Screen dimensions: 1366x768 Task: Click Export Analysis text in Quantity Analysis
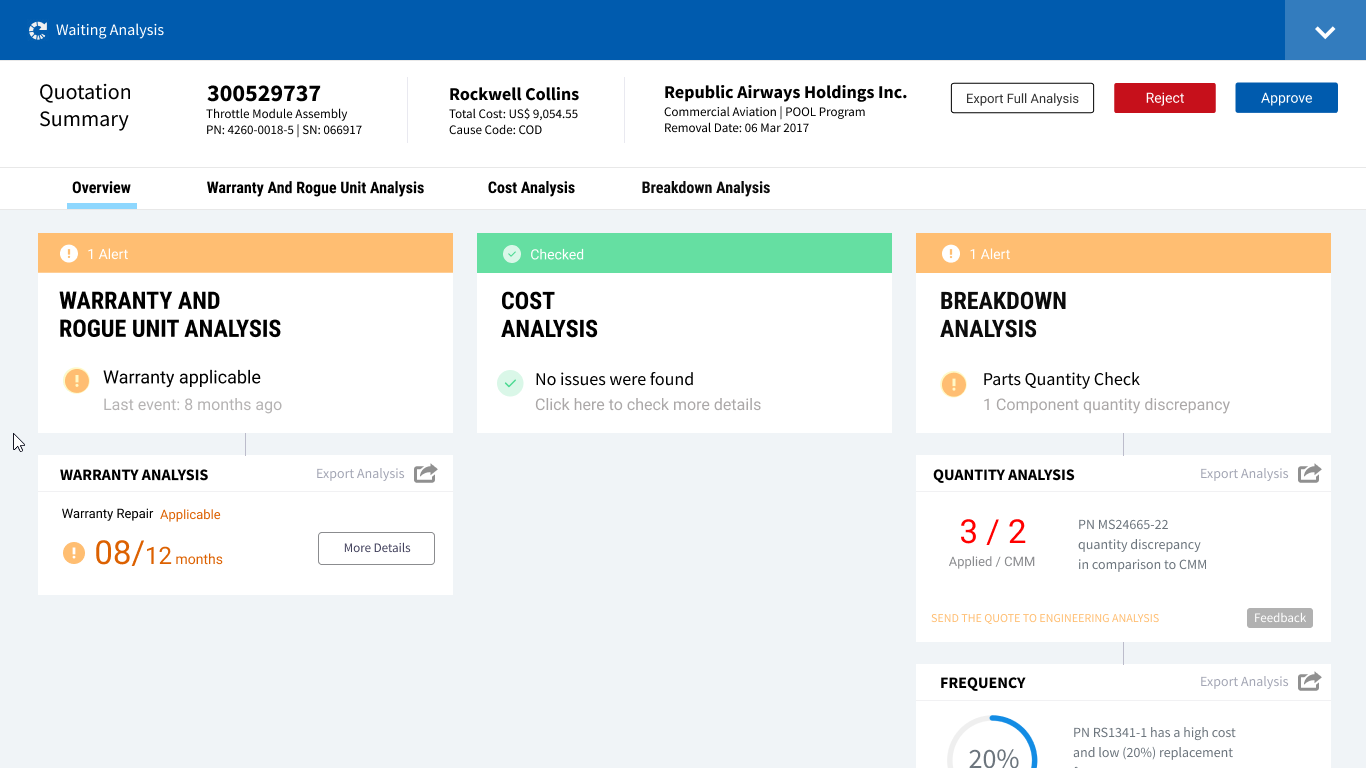pyautogui.click(x=1244, y=473)
